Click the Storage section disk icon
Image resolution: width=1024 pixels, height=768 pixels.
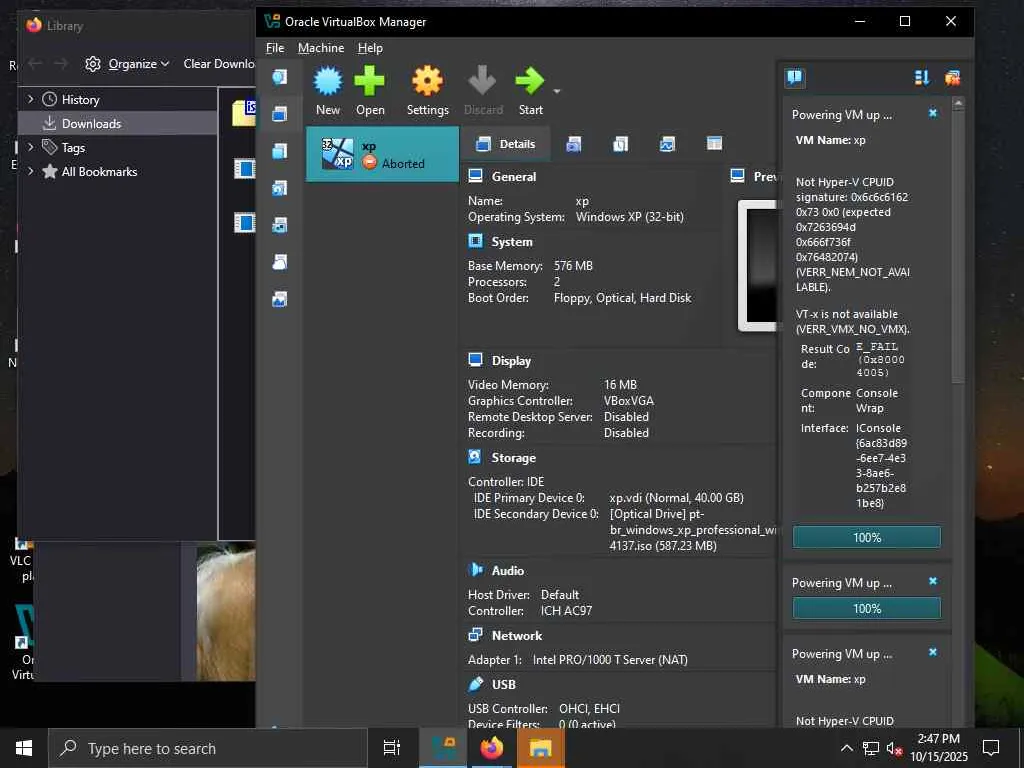point(475,457)
